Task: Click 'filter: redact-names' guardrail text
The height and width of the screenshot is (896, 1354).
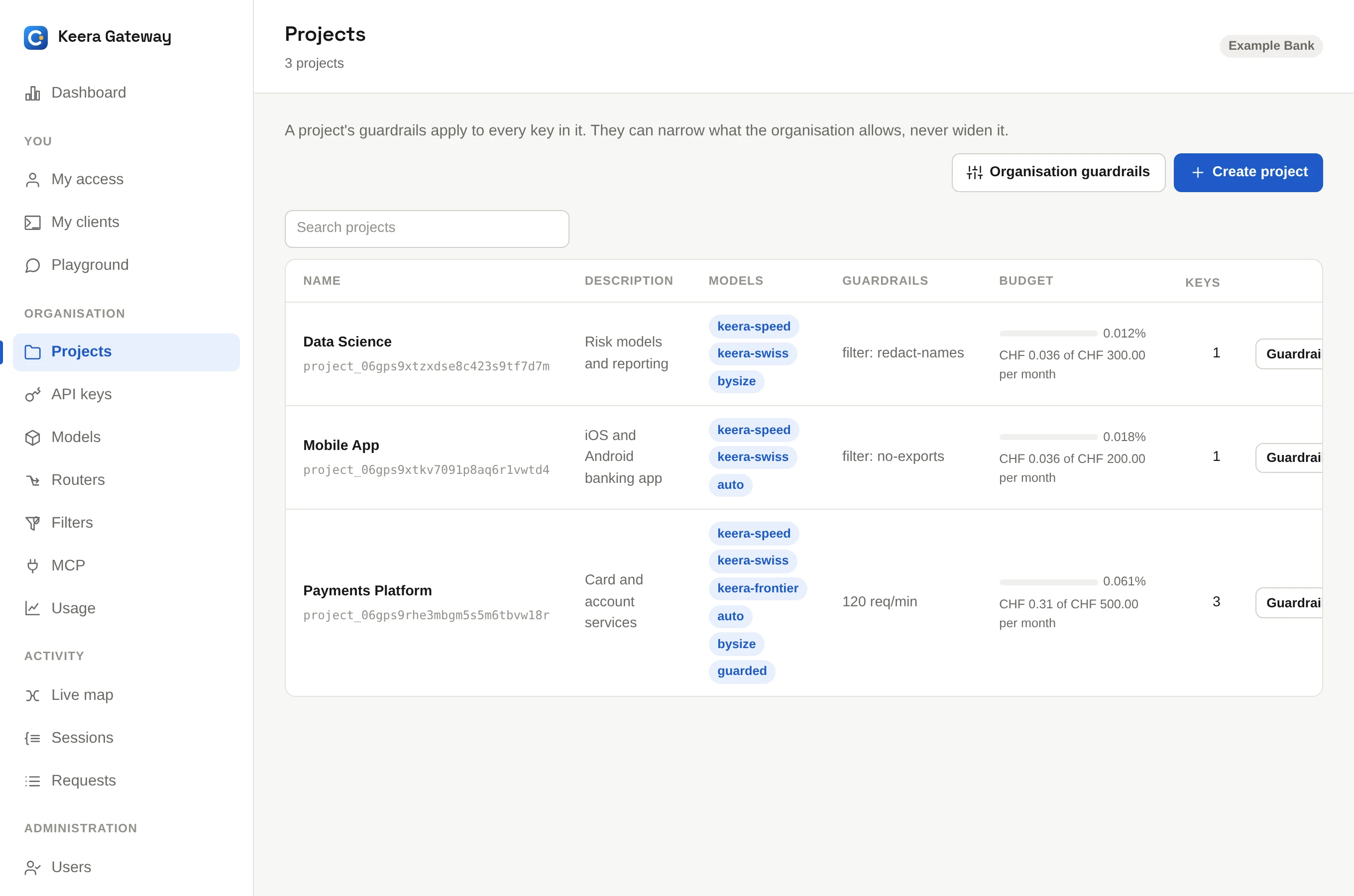Action: point(903,353)
